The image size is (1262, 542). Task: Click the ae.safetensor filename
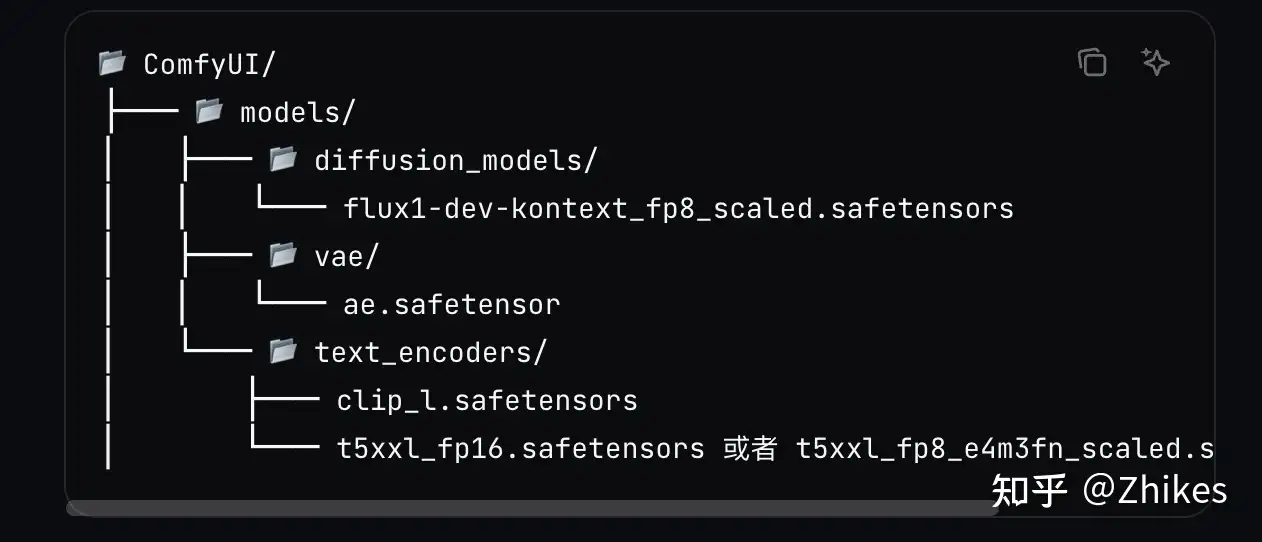pos(451,305)
